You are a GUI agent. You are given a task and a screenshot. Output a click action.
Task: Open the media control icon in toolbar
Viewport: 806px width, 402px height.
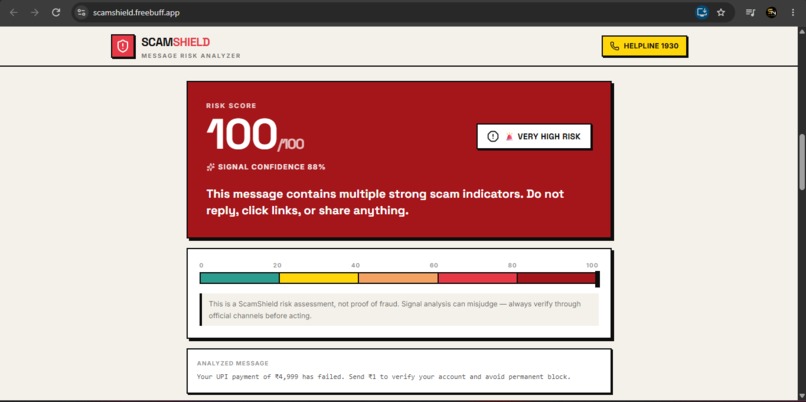click(x=750, y=12)
